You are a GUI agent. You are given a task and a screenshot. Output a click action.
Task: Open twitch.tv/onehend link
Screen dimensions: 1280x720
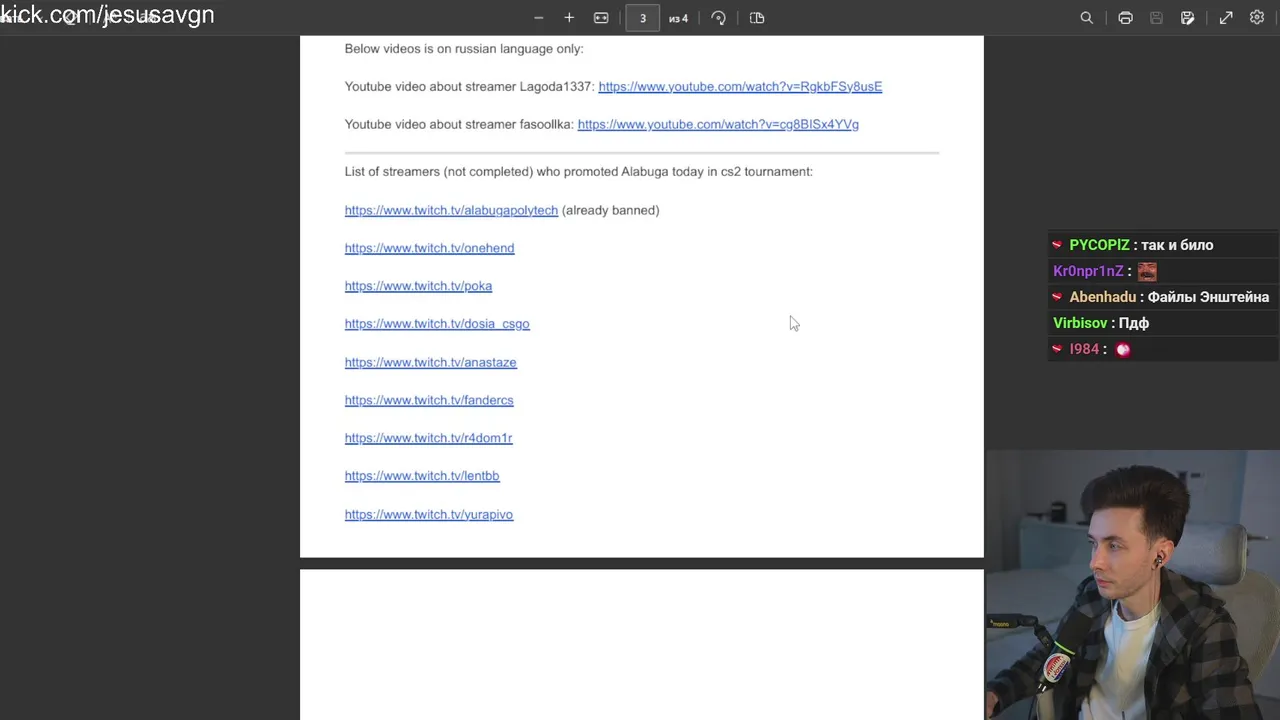(429, 249)
